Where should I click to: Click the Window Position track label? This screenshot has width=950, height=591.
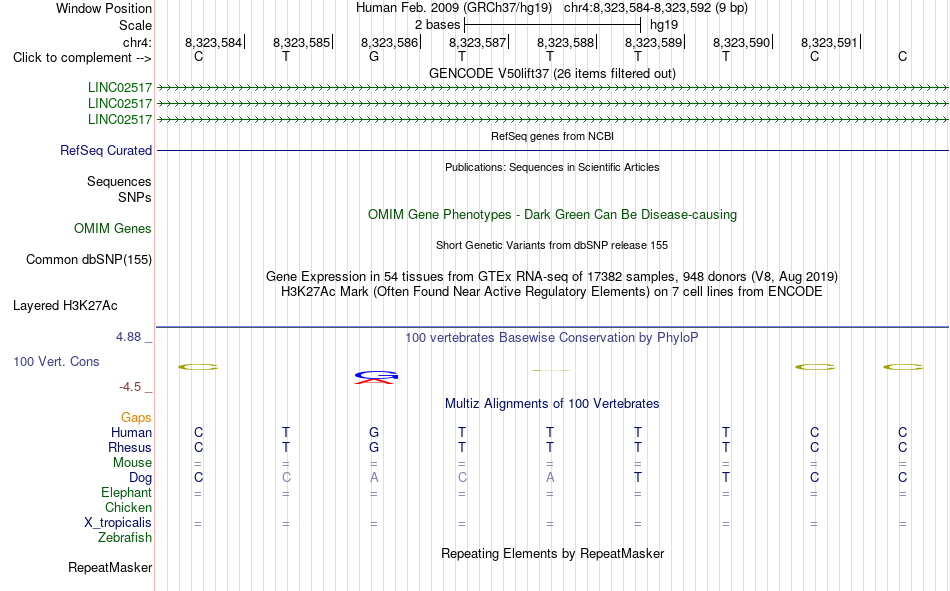pos(104,8)
